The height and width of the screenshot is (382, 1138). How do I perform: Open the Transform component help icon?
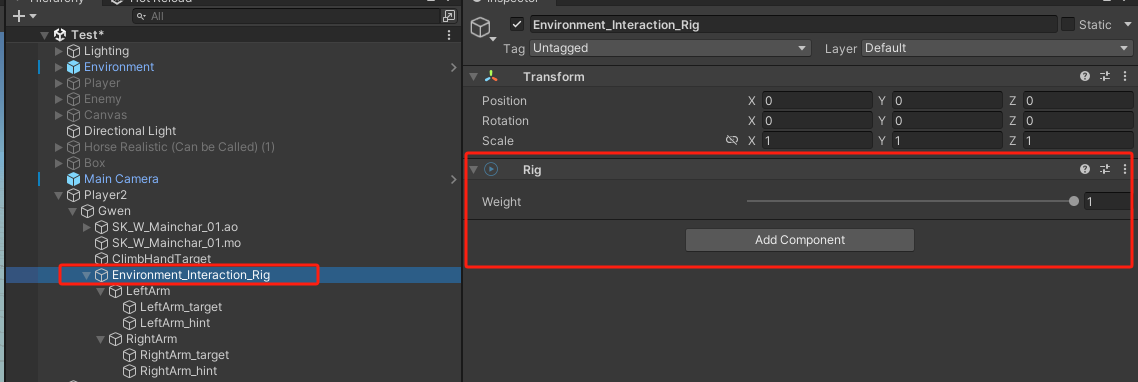click(1085, 76)
